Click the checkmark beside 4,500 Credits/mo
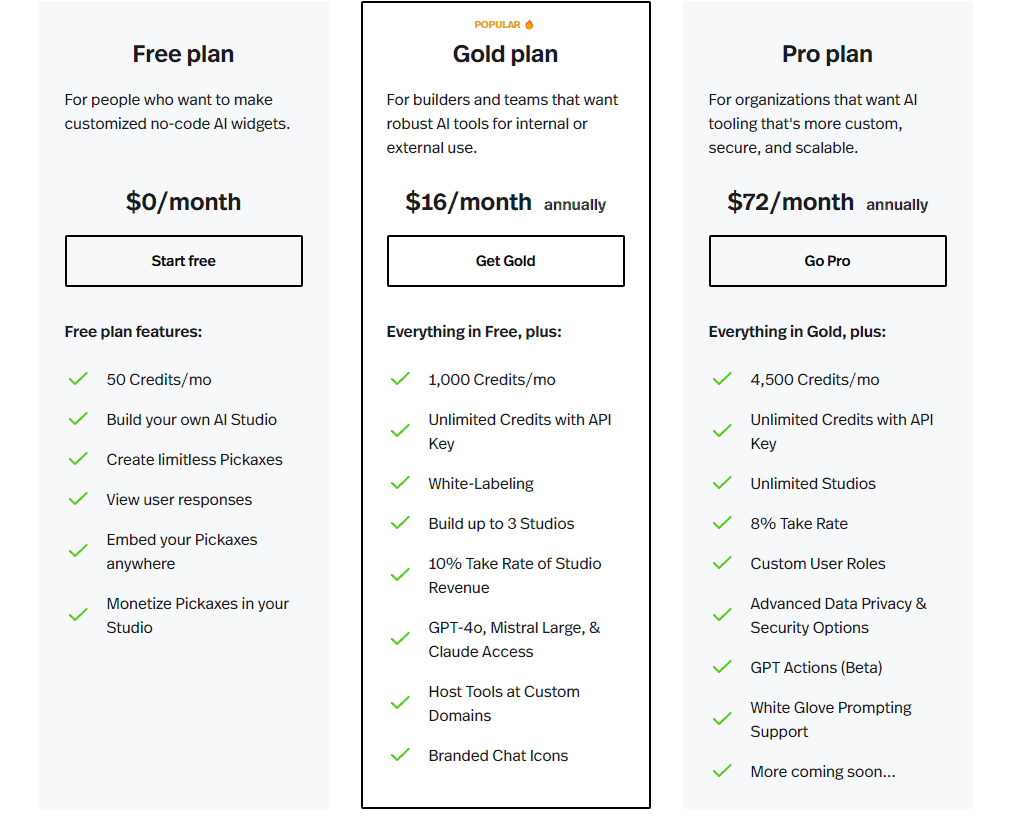 [x=722, y=379]
